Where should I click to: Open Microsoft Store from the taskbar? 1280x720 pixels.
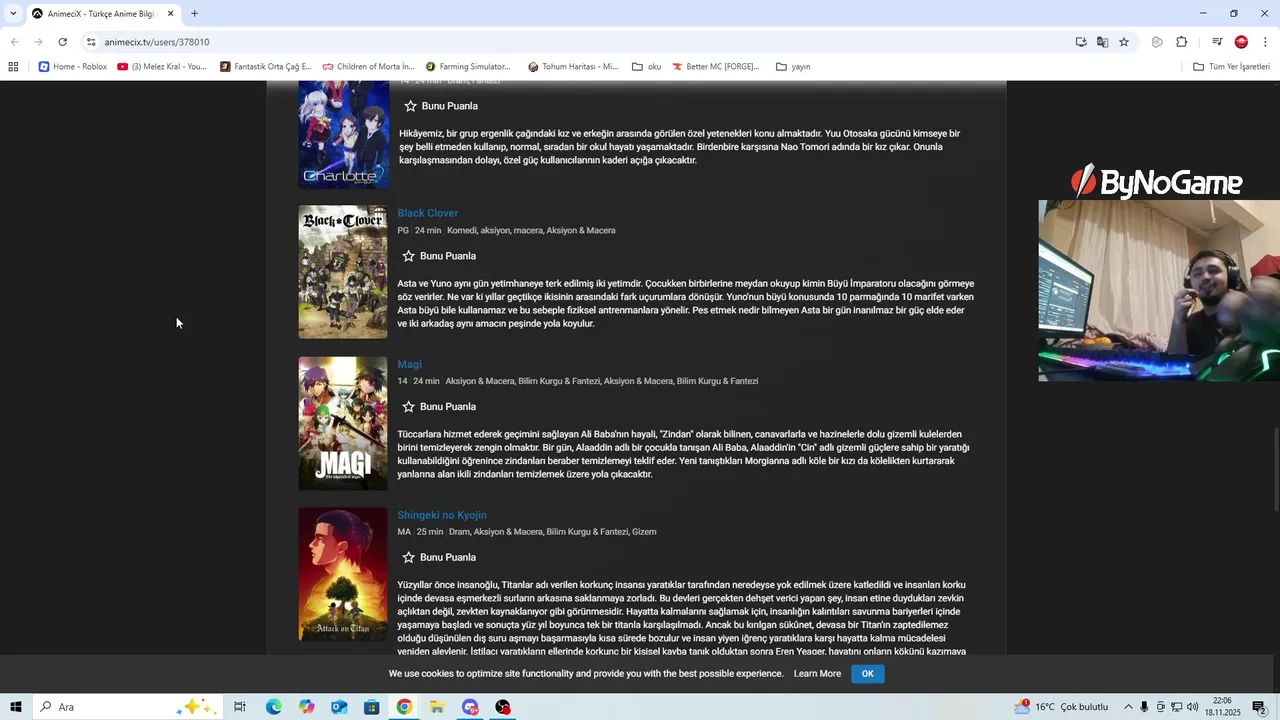click(371, 707)
